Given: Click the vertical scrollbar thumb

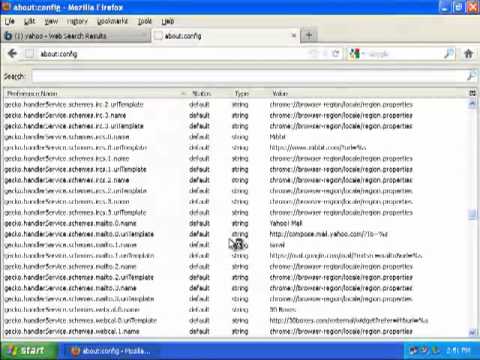Looking at the screenshot, I should tap(472, 214).
